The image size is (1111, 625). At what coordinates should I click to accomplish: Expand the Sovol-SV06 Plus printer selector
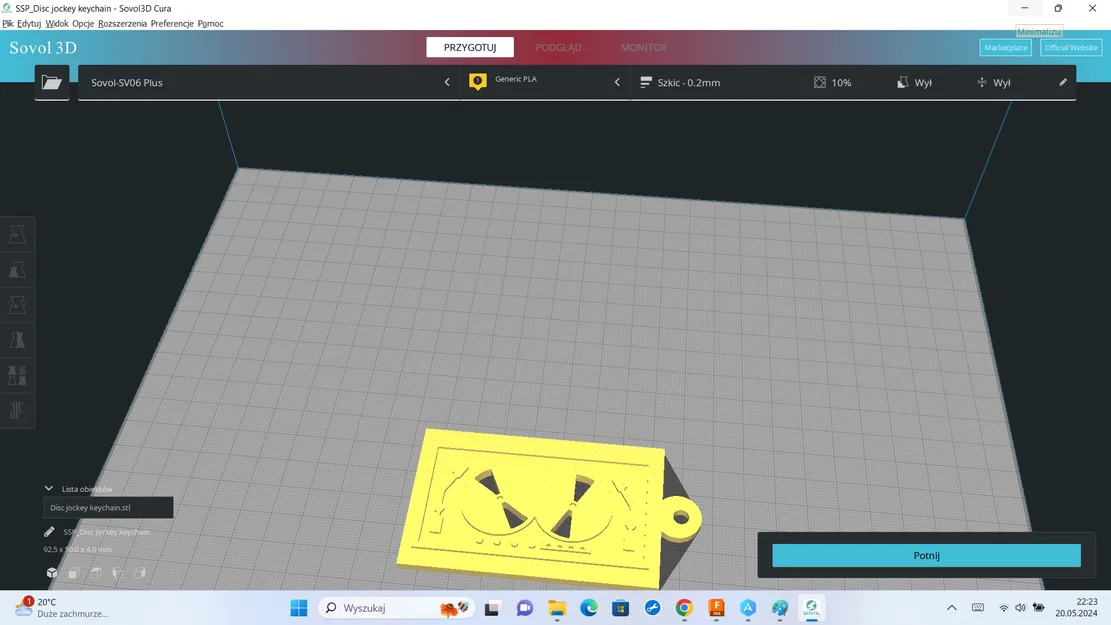click(269, 82)
